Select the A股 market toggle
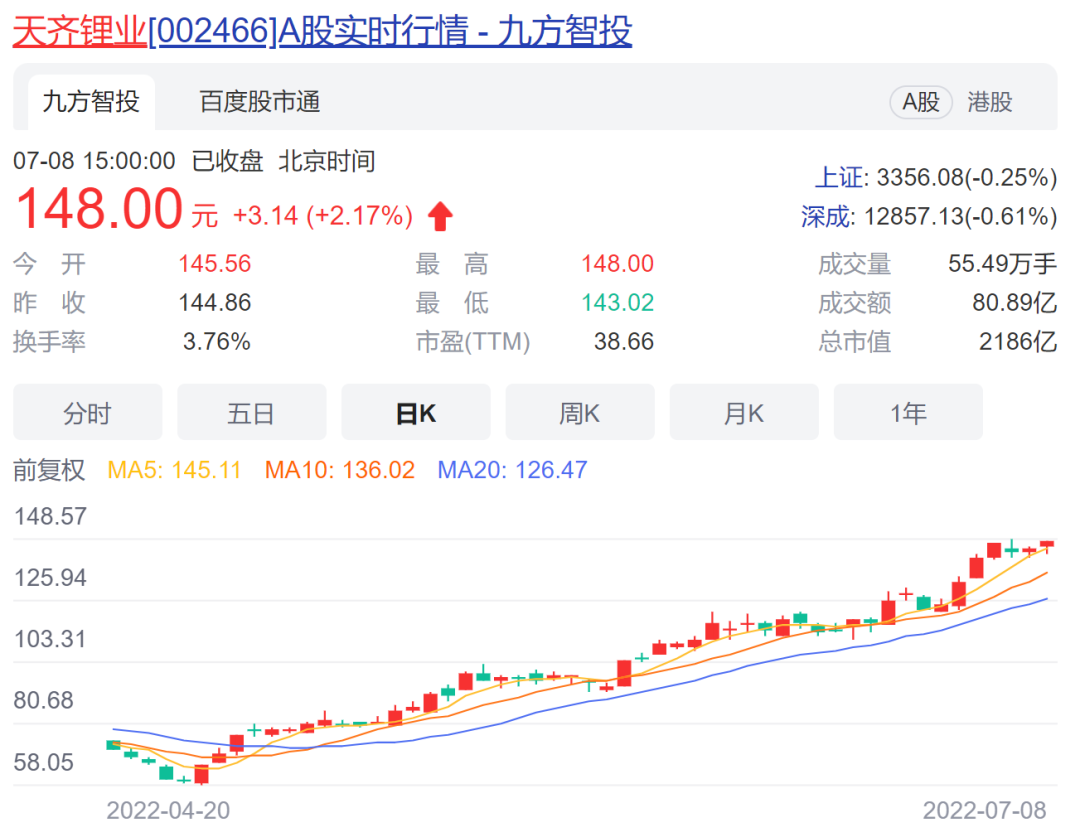Viewport: 1080px width, 837px height. point(921,102)
